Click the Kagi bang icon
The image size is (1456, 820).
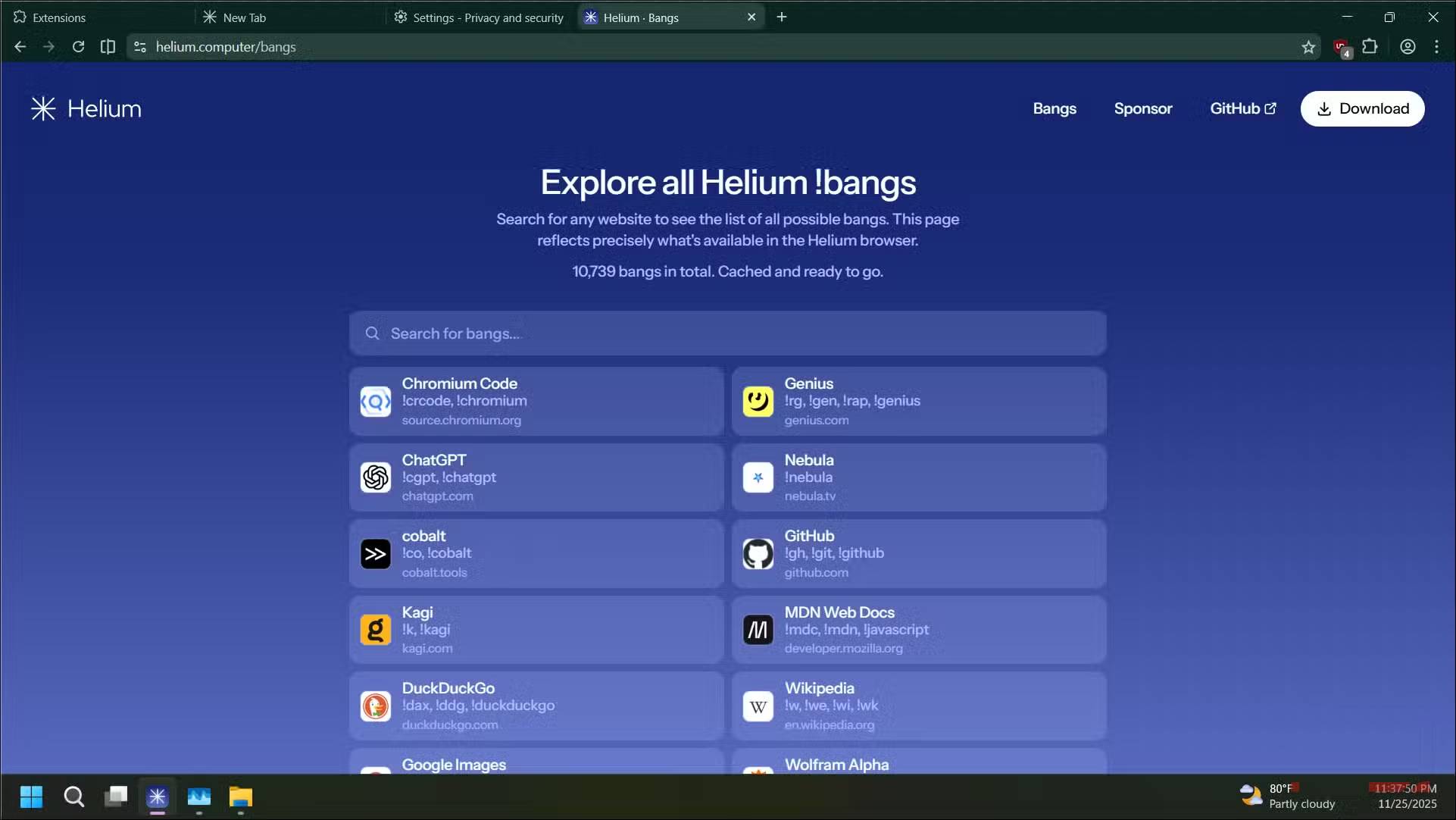click(376, 630)
